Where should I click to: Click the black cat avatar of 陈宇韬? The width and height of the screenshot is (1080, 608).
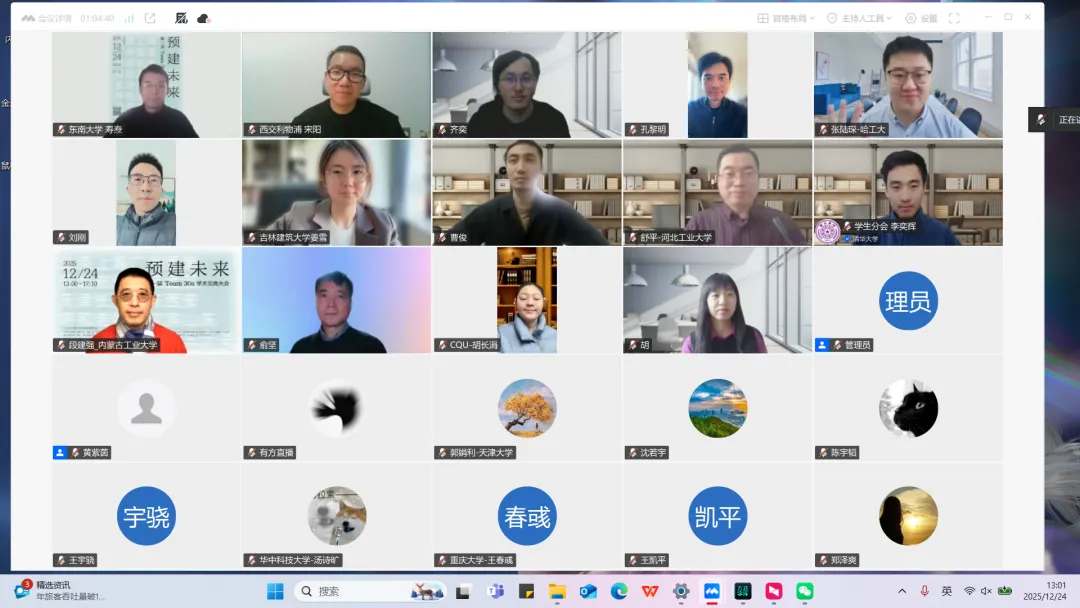pyautogui.click(x=908, y=408)
